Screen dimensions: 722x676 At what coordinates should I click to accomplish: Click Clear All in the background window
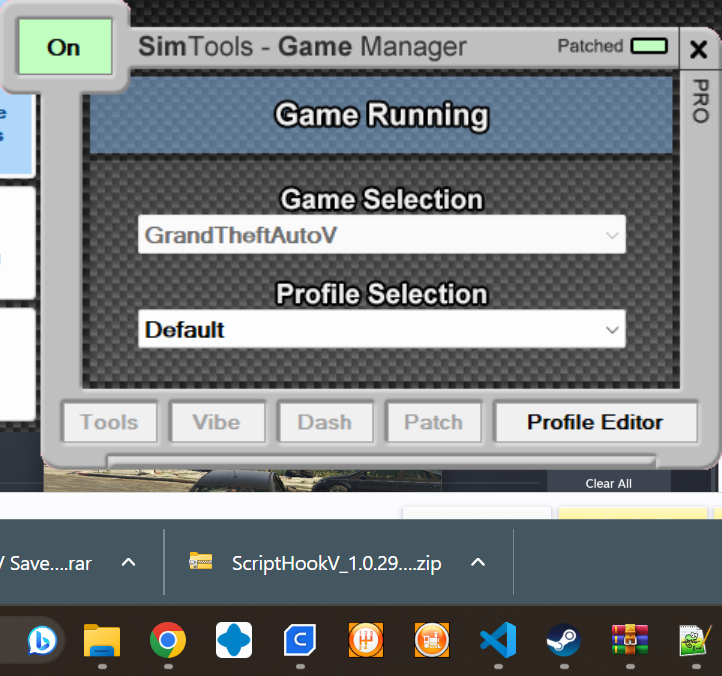pos(608,484)
